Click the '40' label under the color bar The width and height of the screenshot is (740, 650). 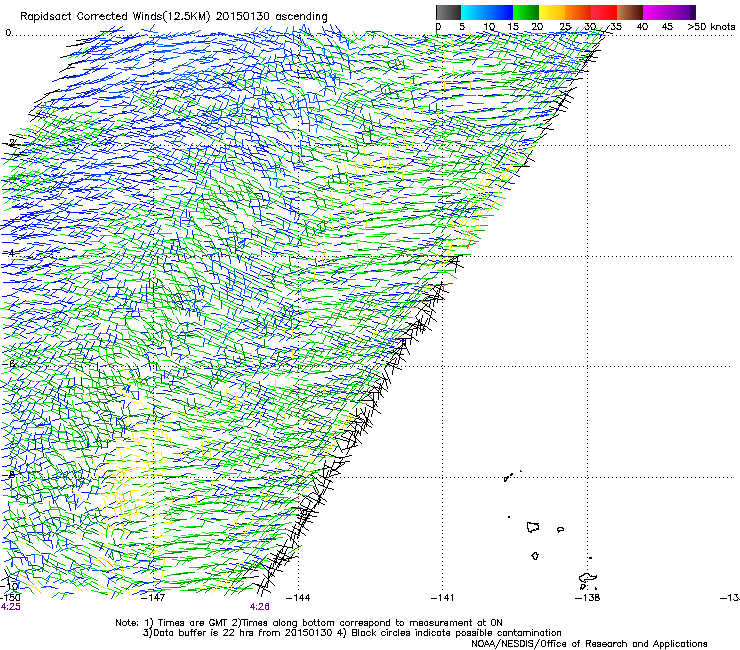(642, 27)
